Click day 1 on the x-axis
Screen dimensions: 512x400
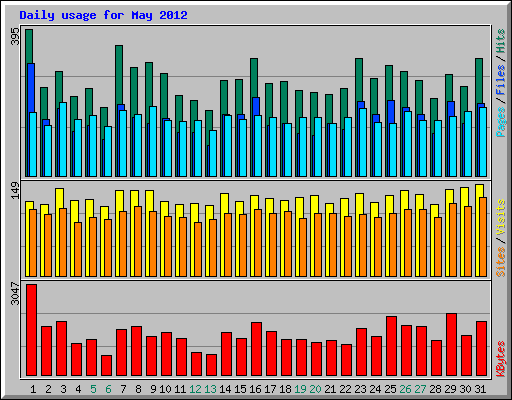click(x=33, y=389)
